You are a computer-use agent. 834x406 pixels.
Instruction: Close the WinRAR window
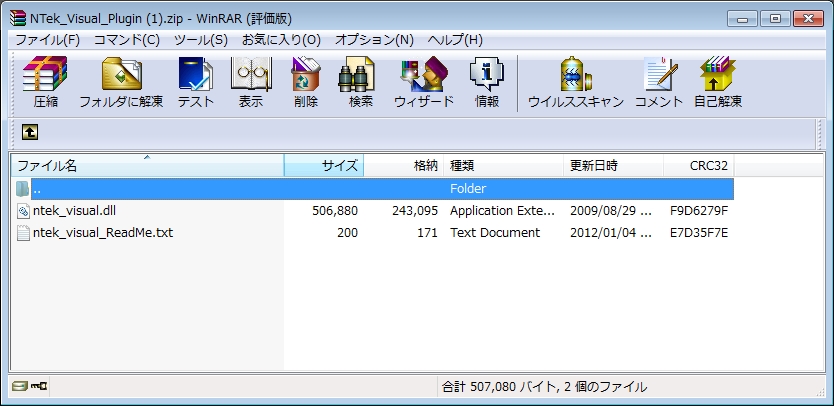(x=808, y=19)
